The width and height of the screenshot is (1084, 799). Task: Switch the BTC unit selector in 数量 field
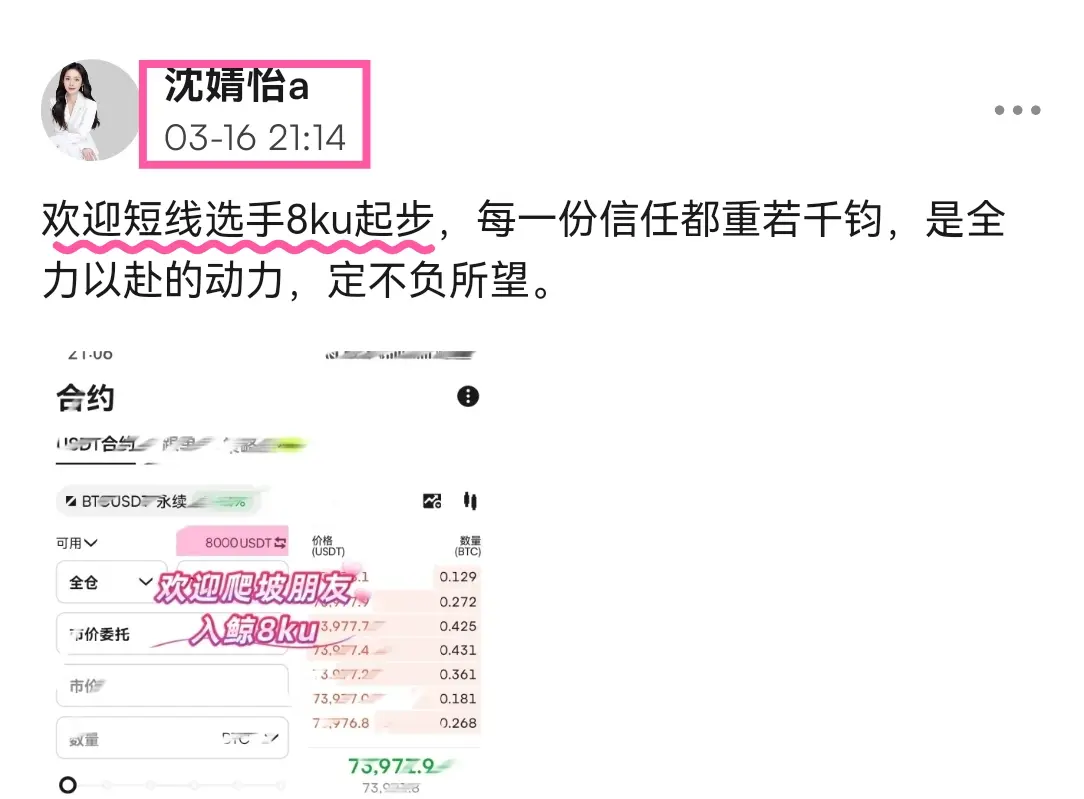click(x=250, y=738)
